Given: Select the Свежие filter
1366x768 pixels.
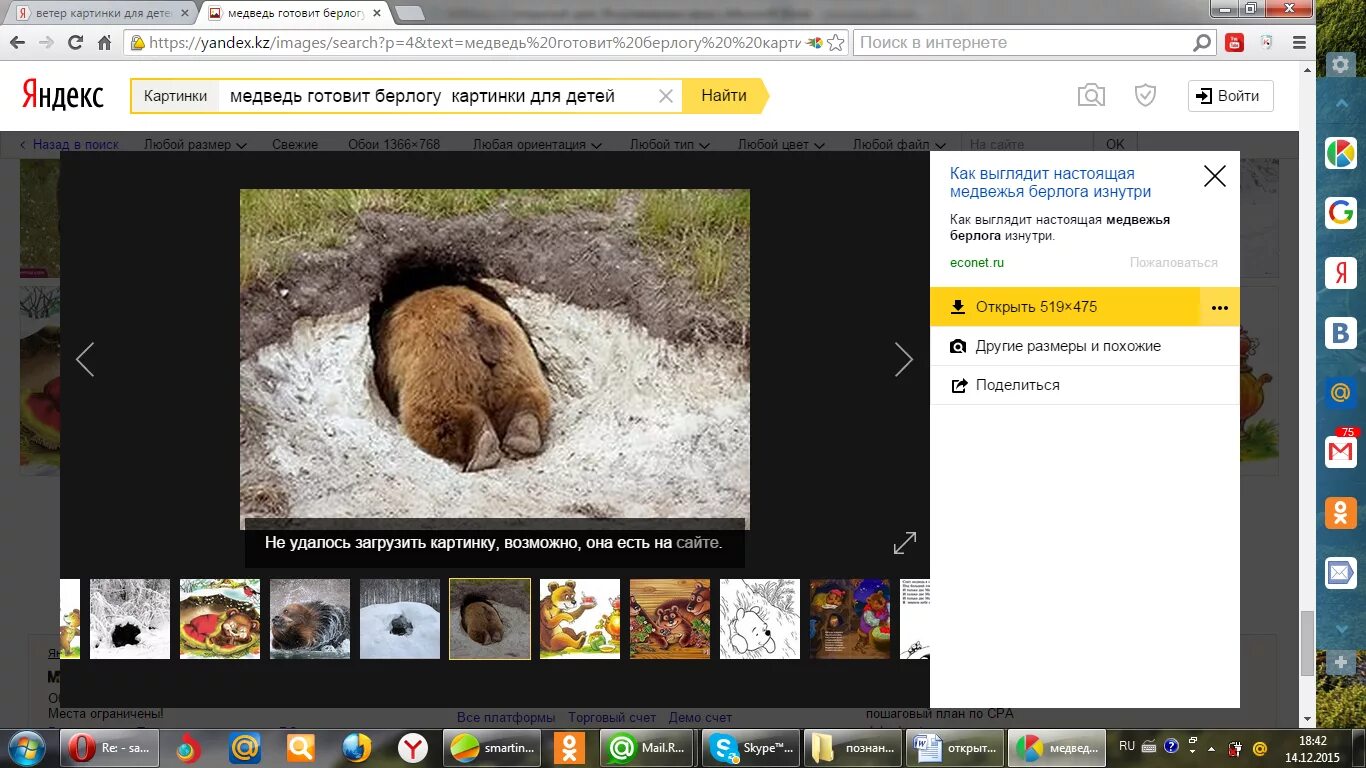Looking at the screenshot, I should point(295,144).
